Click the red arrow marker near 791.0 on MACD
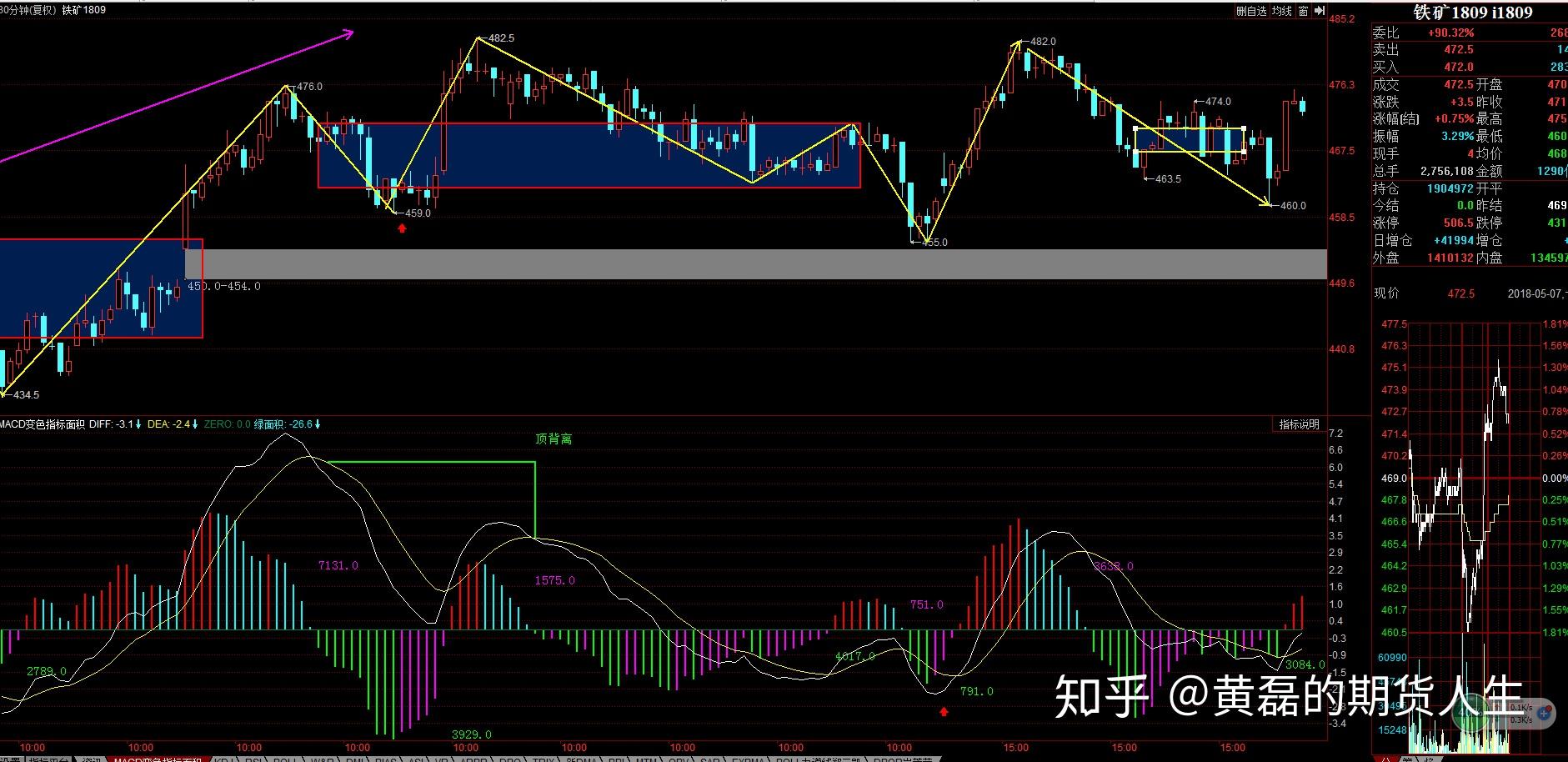The image size is (1568, 762). tap(944, 711)
